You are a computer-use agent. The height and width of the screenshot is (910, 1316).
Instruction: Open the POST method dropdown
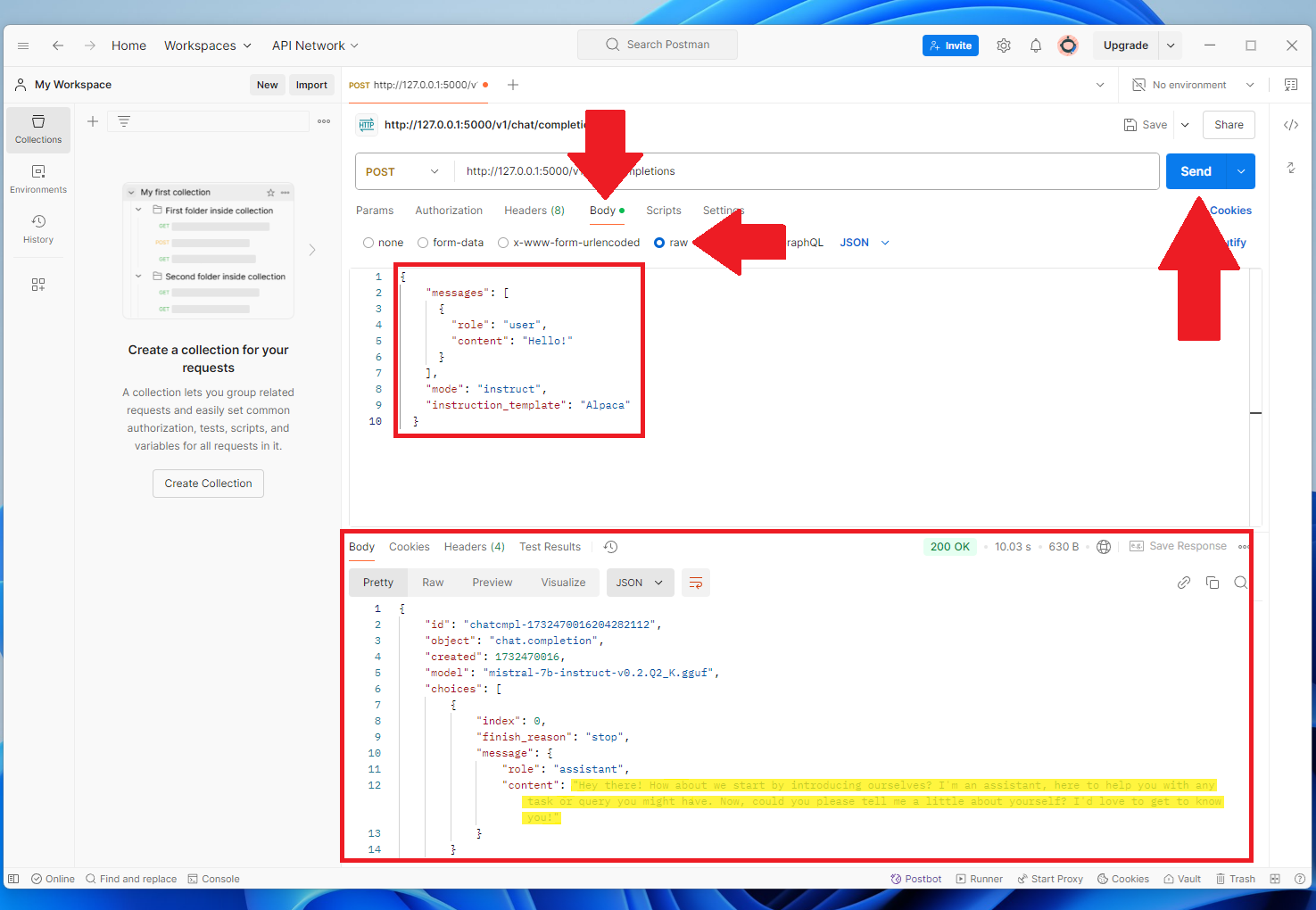pyautogui.click(x=403, y=171)
